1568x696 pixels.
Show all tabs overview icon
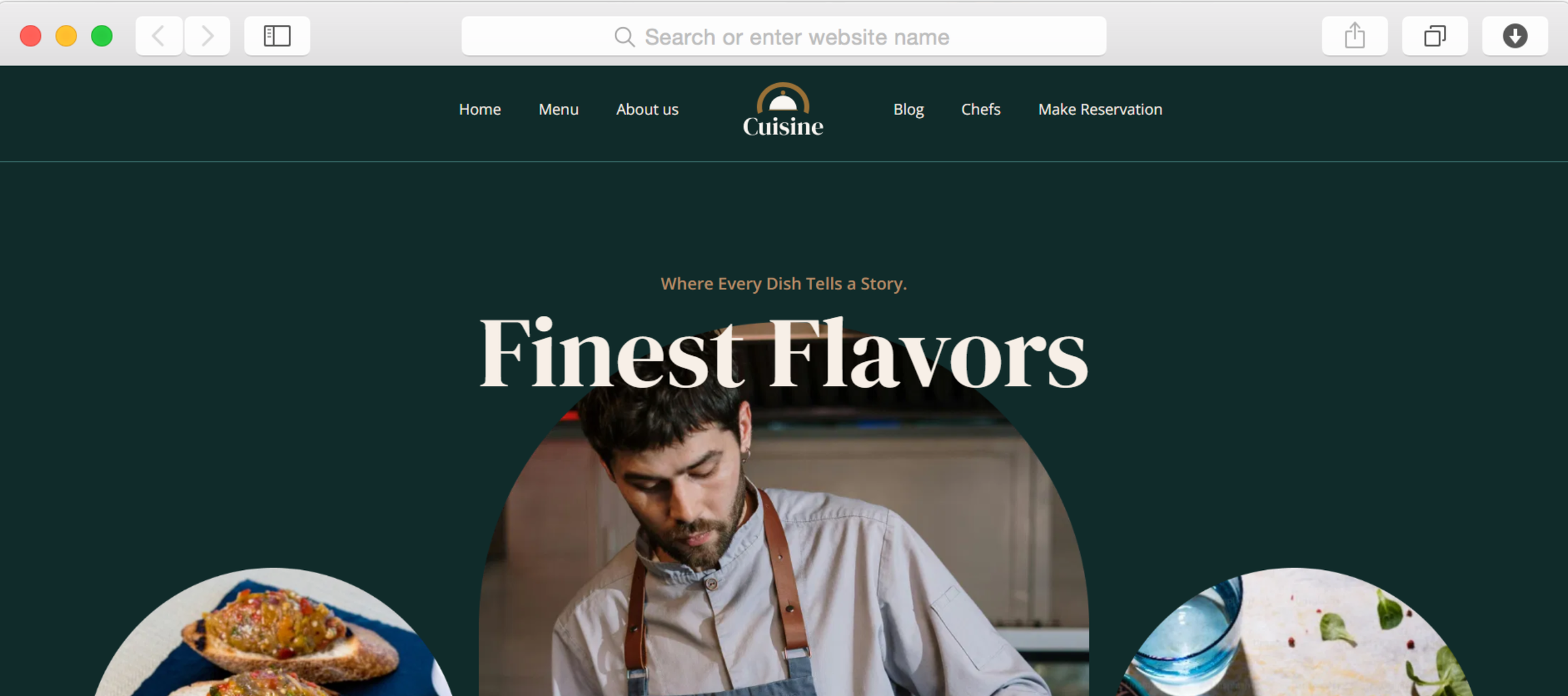(1435, 36)
